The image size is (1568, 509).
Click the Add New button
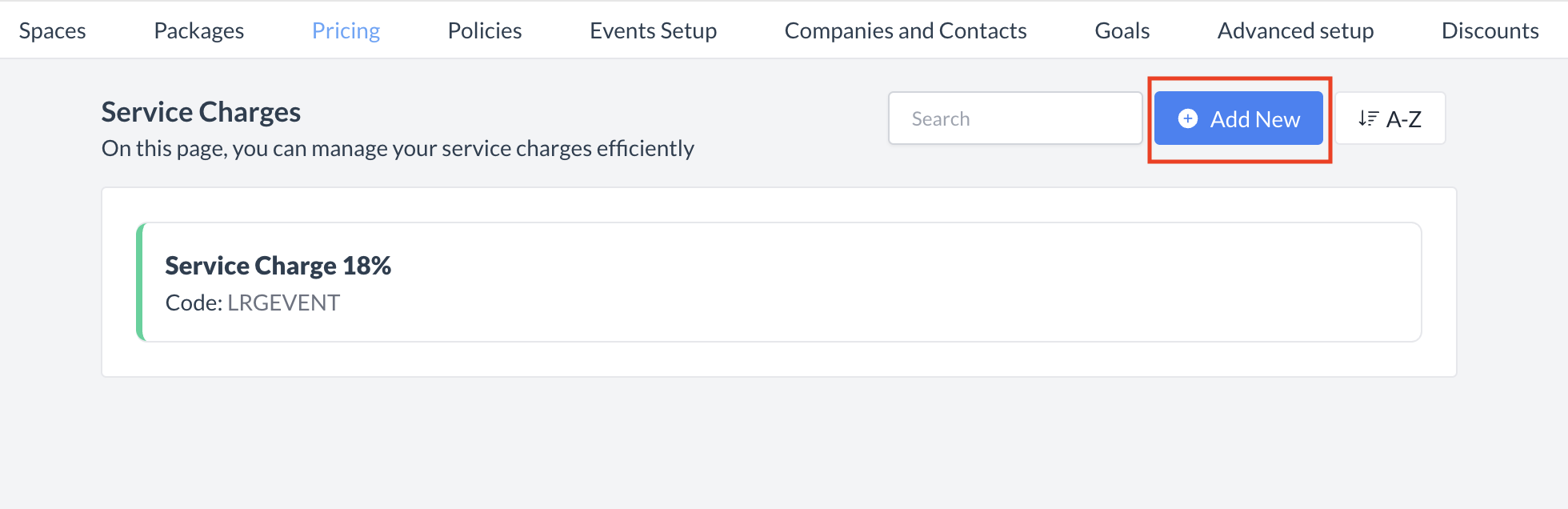pos(1238,118)
